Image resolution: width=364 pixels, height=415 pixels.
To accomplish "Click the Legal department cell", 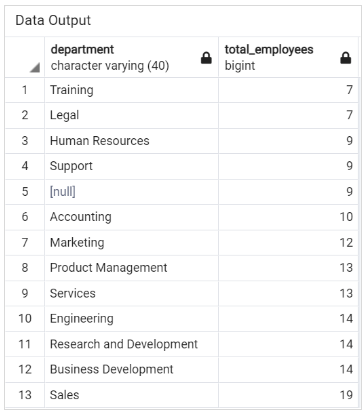I will (131, 115).
